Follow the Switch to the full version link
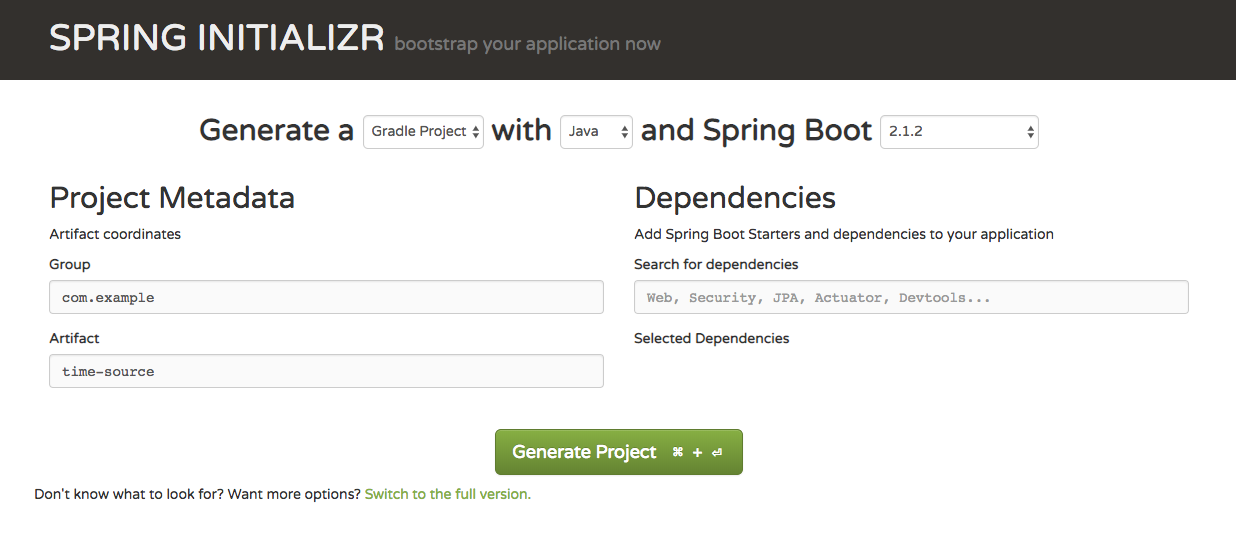This screenshot has width=1236, height=538. (448, 494)
